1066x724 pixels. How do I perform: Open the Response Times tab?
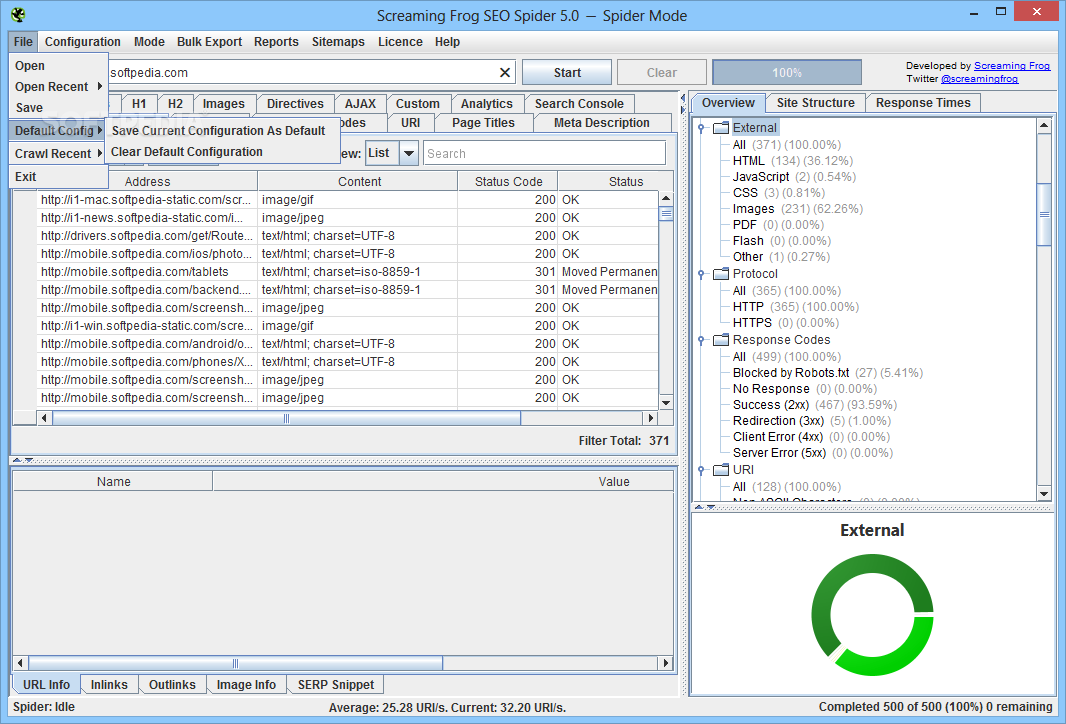[923, 103]
